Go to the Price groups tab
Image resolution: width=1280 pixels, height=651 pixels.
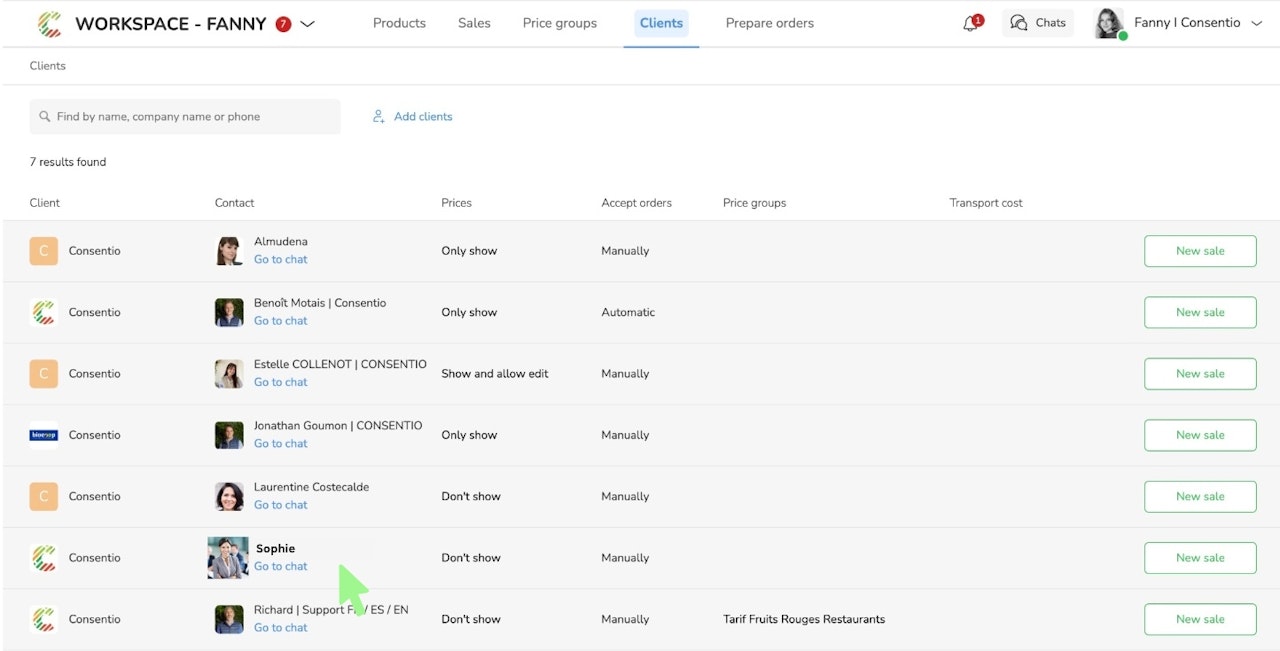(559, 23)
